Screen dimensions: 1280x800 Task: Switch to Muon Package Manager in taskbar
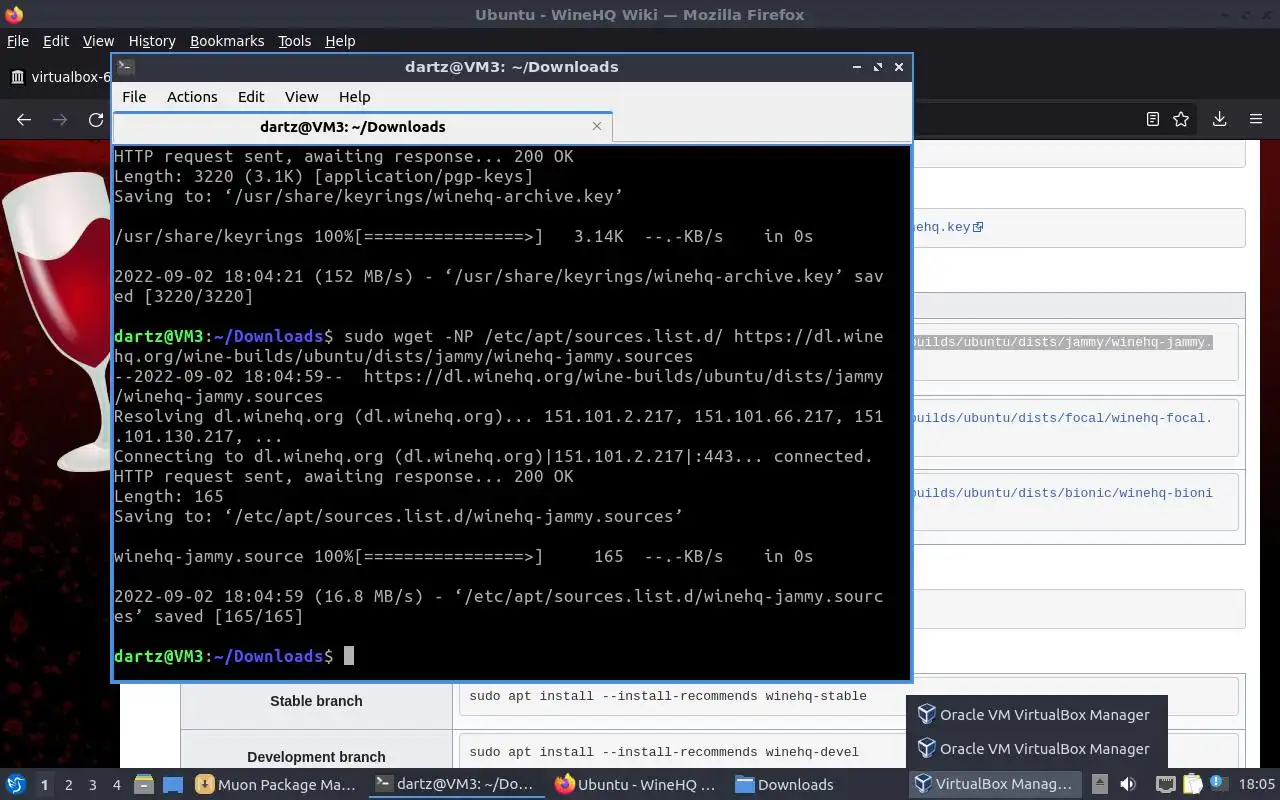tap(277, 784)
